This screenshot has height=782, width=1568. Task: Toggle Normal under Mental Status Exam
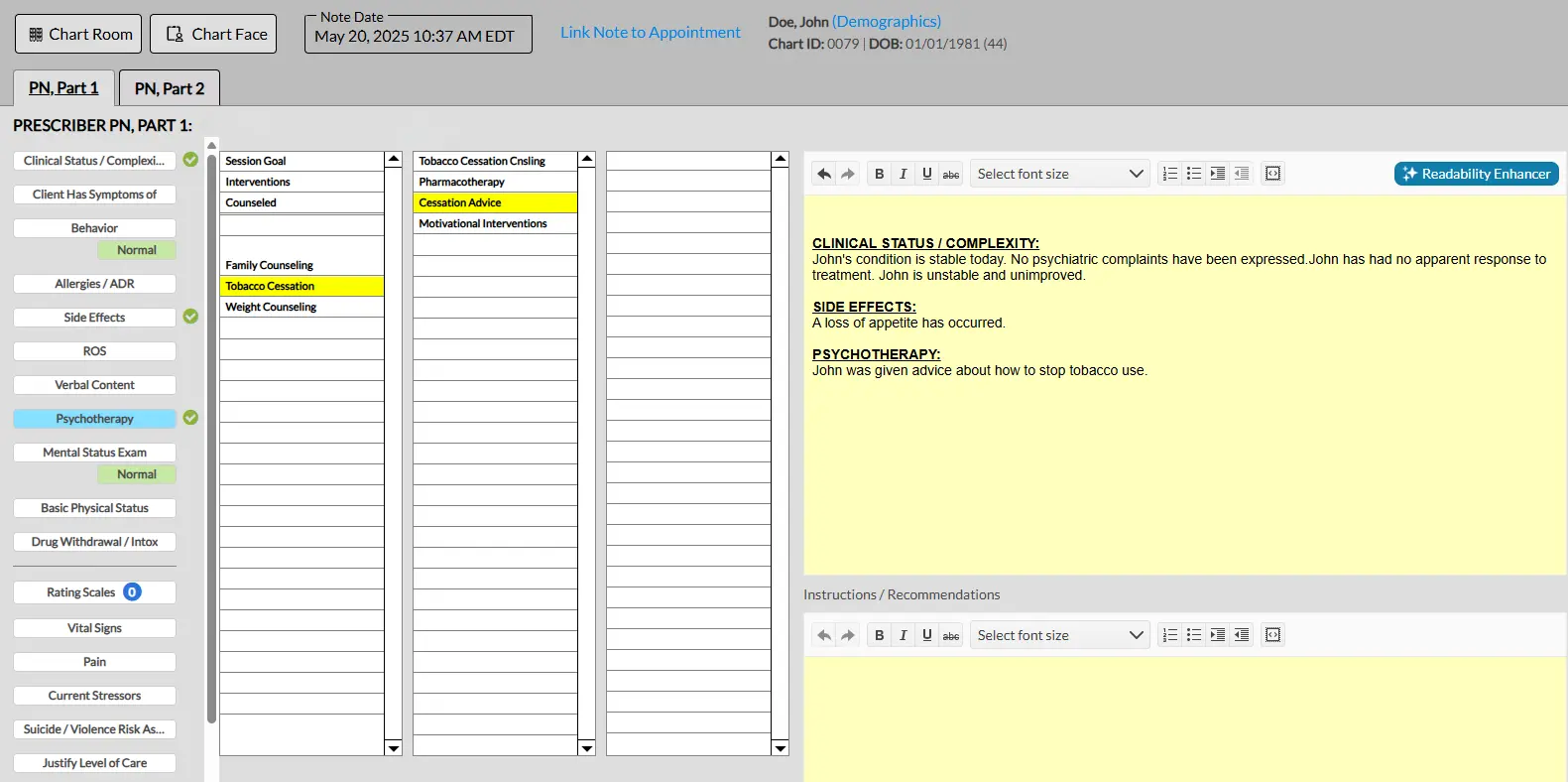coord(137,474)
